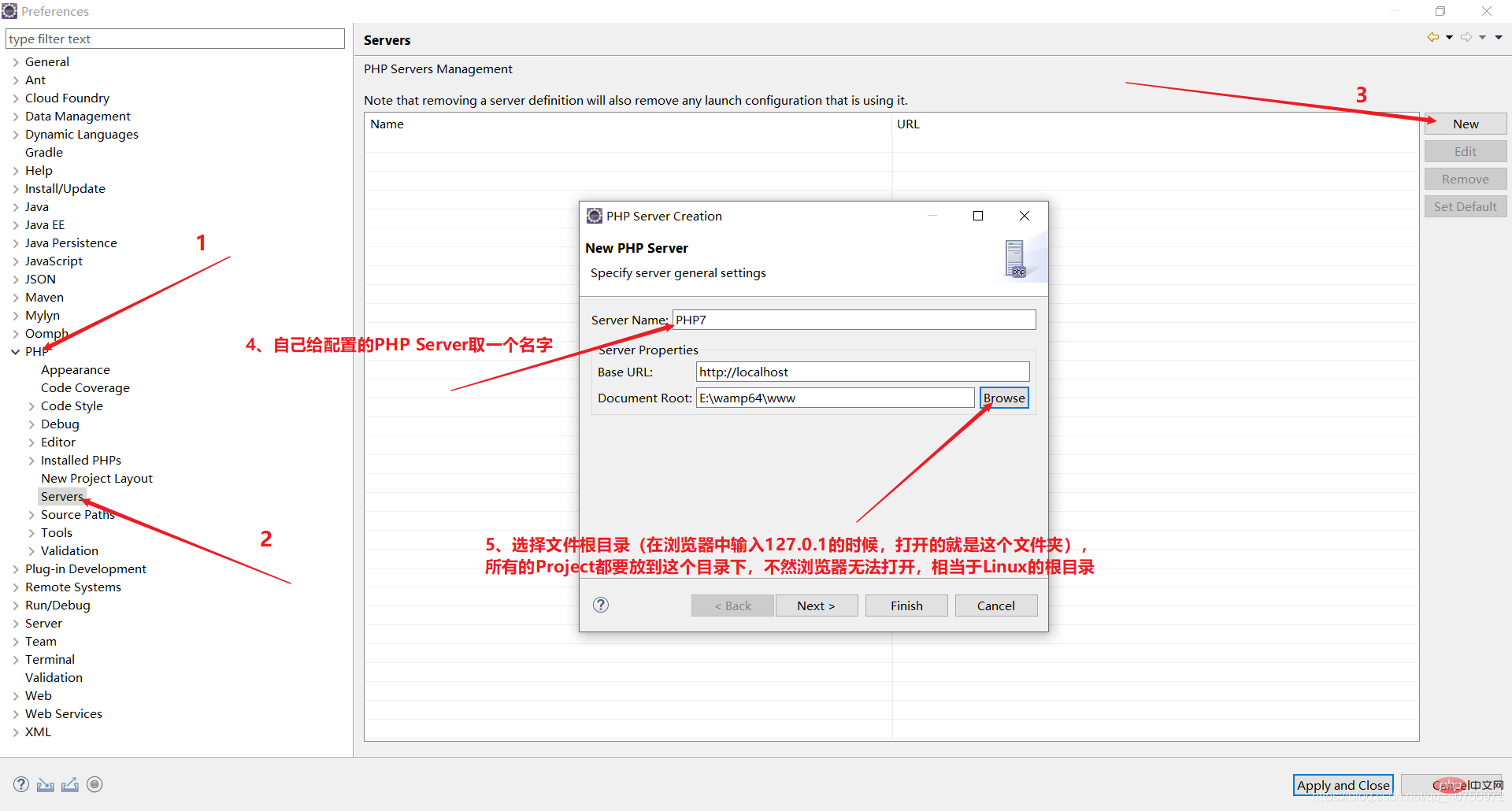Click the type filter text box
Screen dimensions: 1512x811
(x=175, y=39)
